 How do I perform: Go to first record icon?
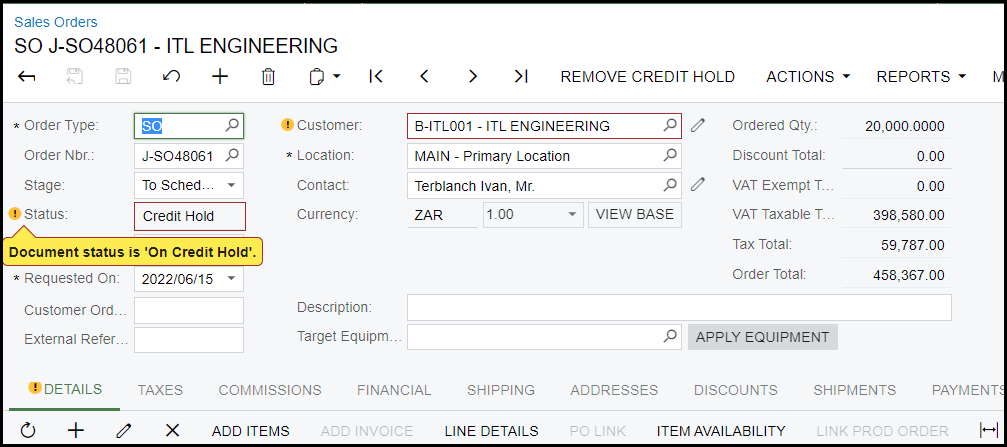(x=376, y=77)
